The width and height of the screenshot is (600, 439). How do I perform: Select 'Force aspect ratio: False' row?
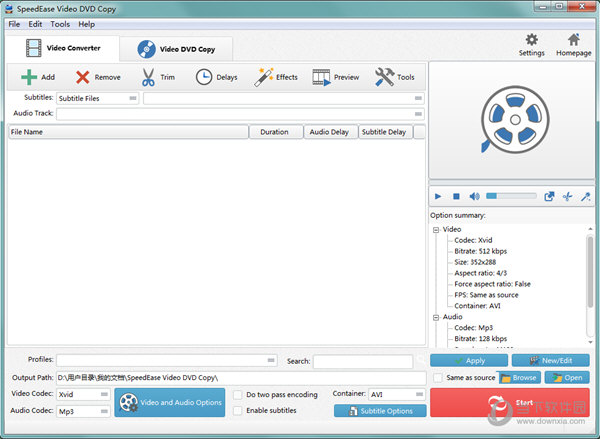point(492,284)
